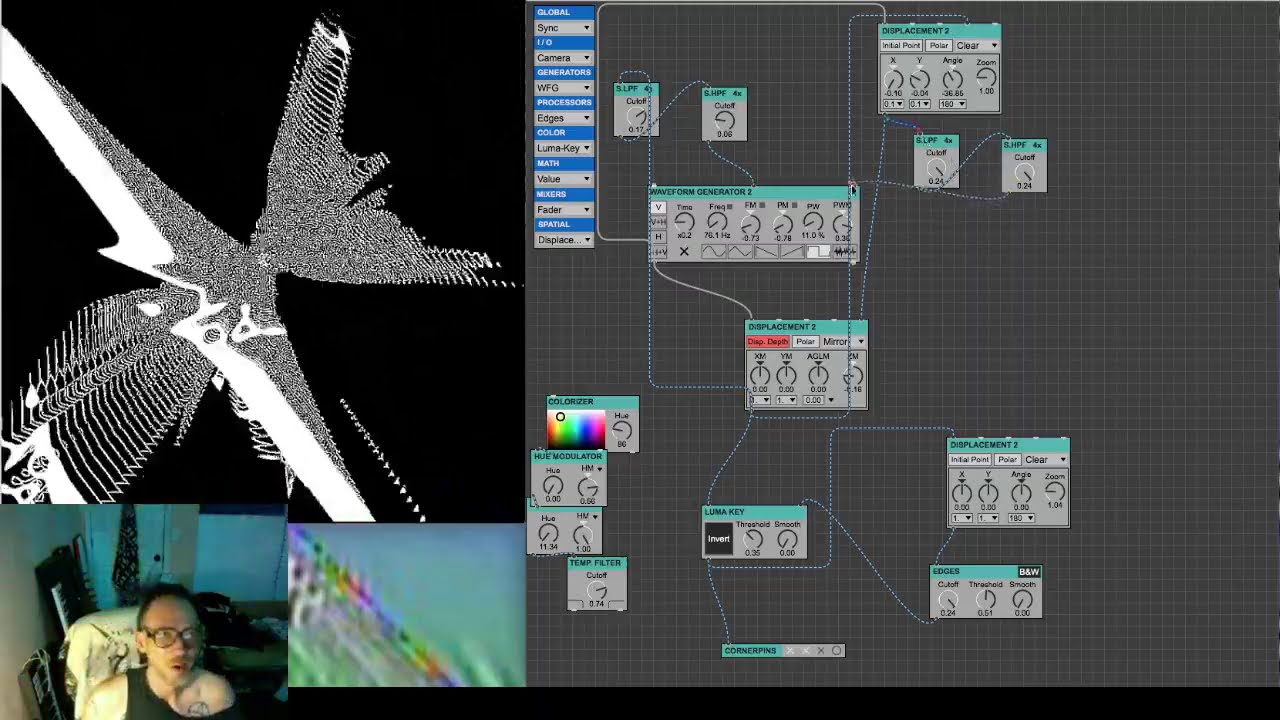Open the Sync dropdown under Global
Image resolution: width=1280 pixels, height=720 pixels.
[563, 28]
